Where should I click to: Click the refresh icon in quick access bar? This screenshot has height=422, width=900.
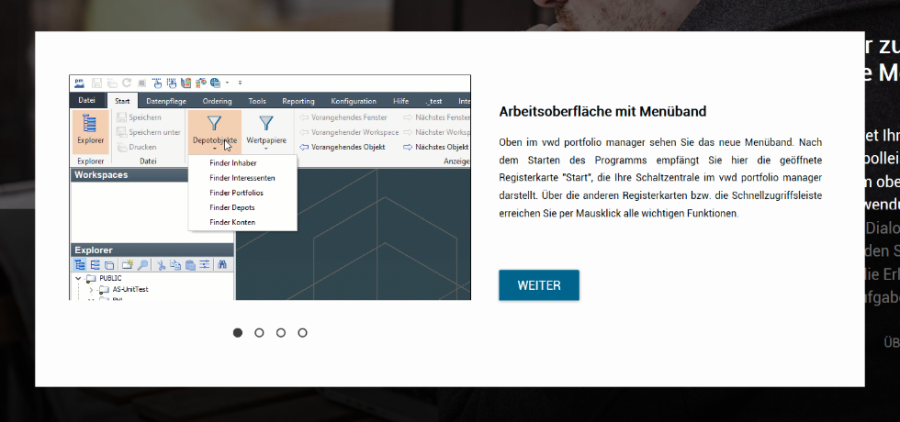pos(127,82)
